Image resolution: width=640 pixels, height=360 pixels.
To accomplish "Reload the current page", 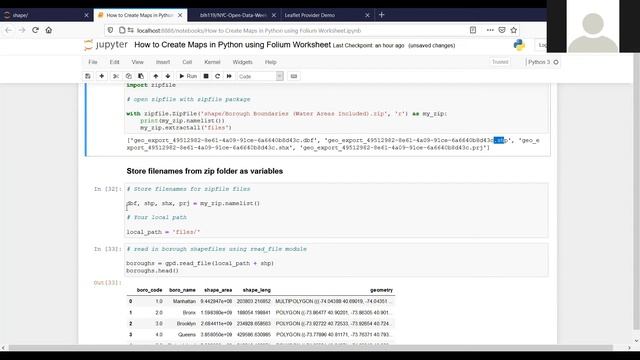I will [36, 30].
